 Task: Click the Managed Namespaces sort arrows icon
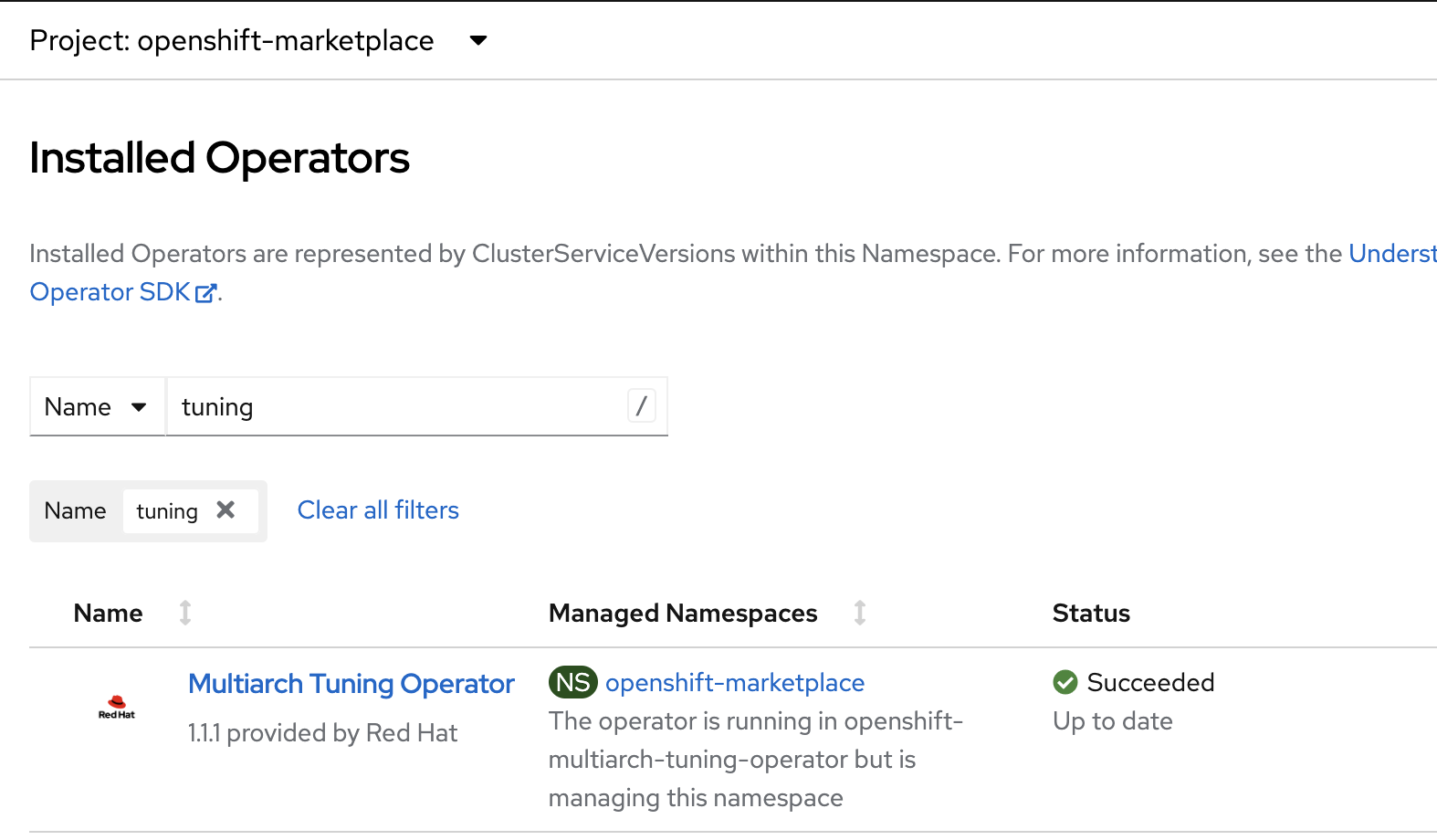click(x=860, y=613)
